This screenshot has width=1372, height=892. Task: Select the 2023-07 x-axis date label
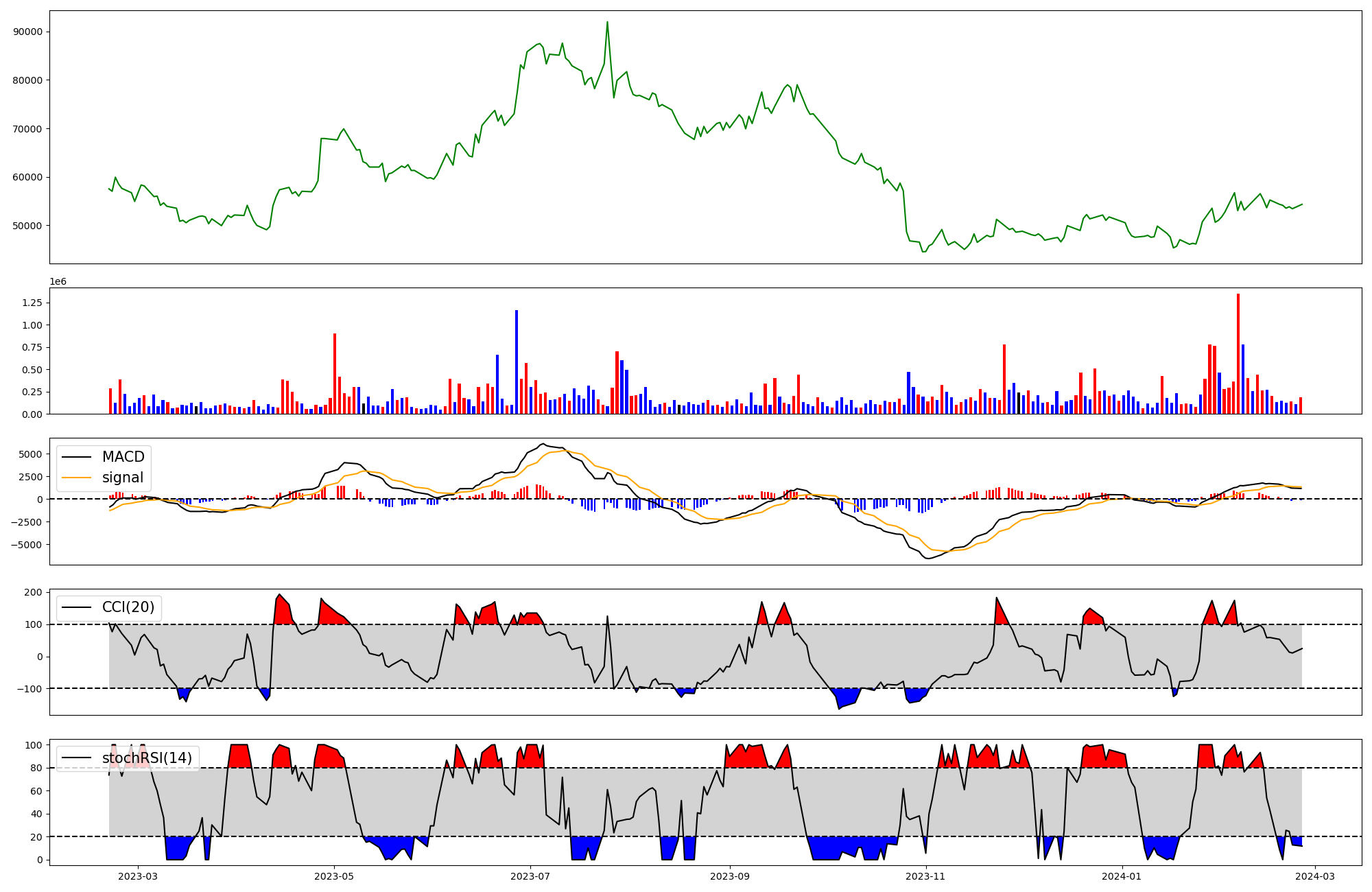coord(530,876)
